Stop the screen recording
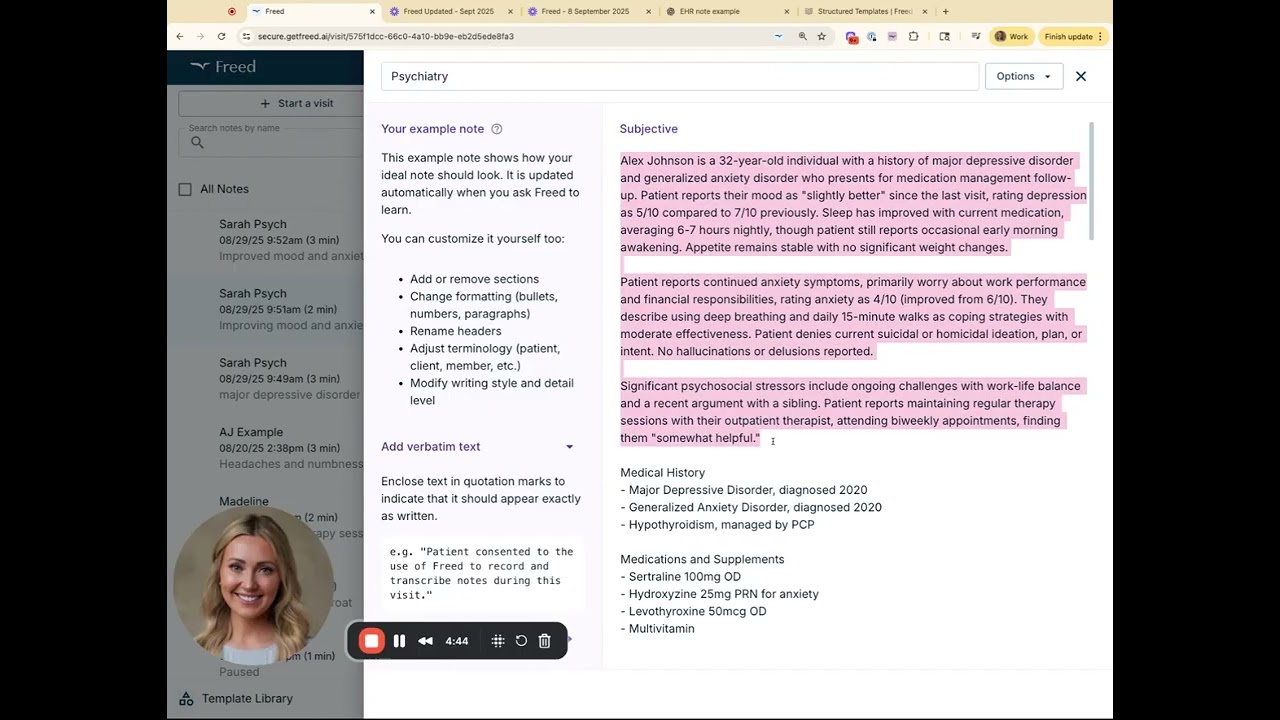 (371, 641)
